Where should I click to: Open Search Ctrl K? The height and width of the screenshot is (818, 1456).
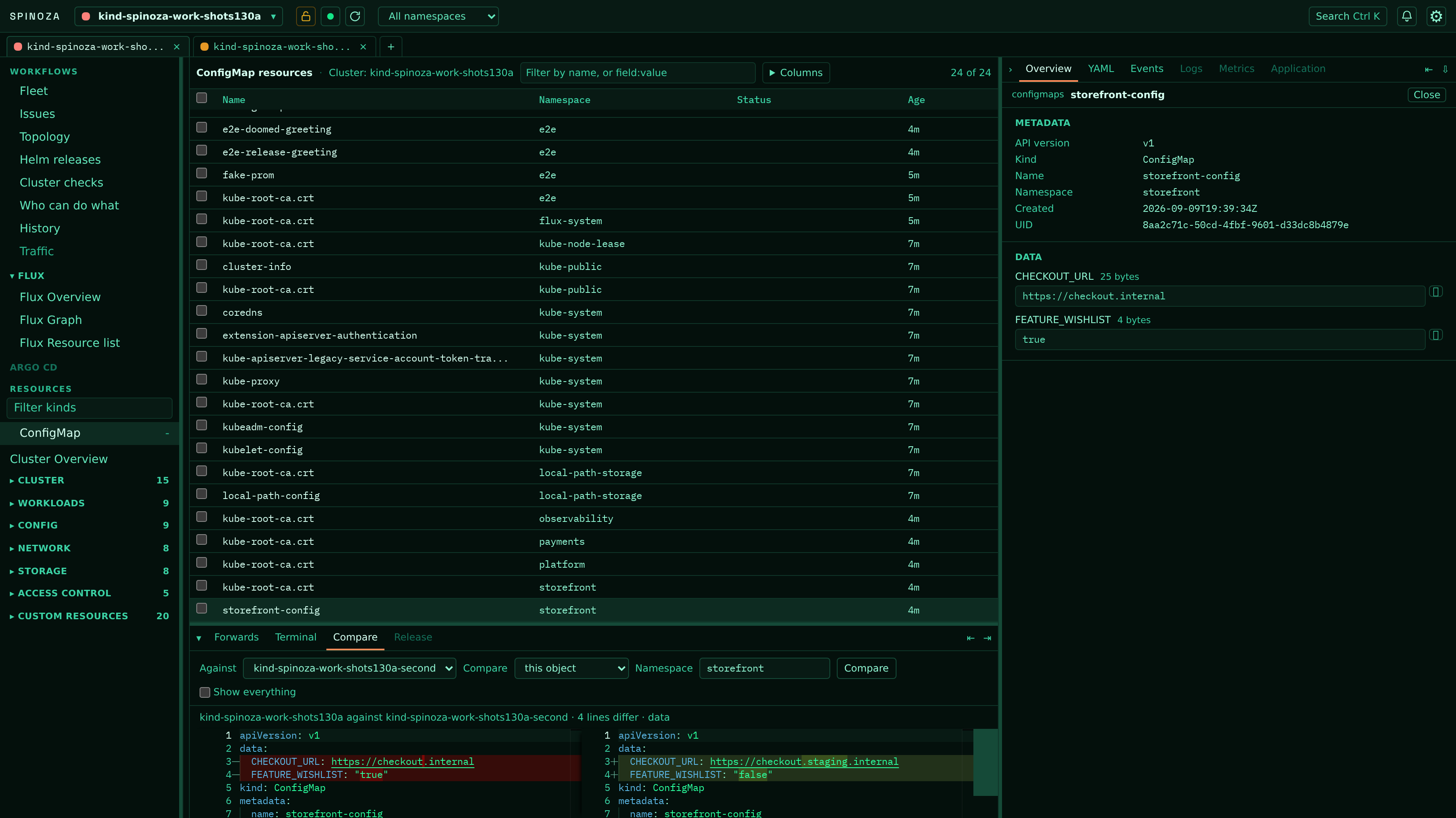(1348, 16)
